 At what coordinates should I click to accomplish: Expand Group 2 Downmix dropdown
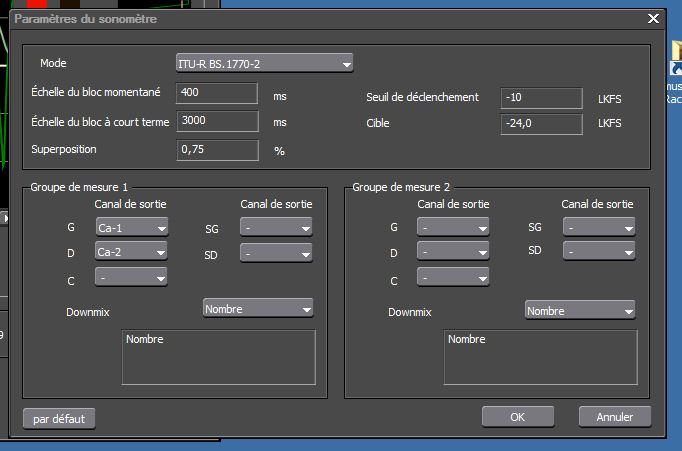click(580, 311)
